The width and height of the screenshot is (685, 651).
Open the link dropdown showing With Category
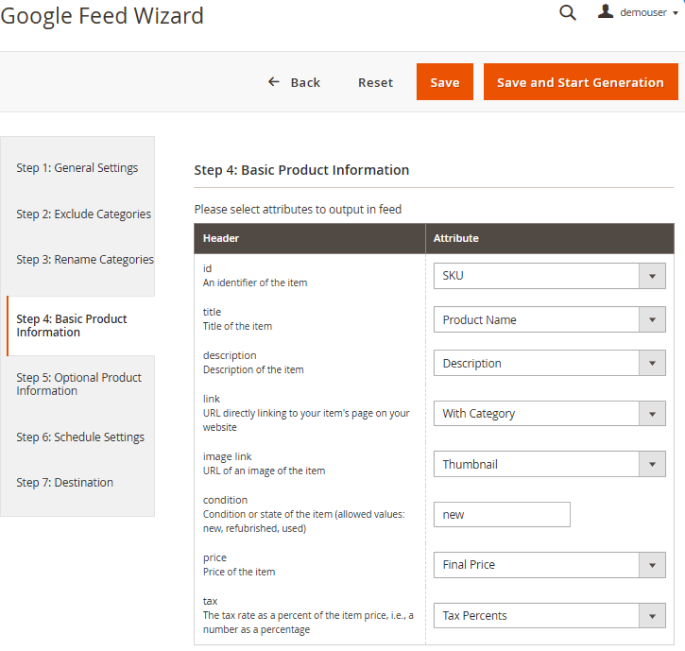tap(550, 413)
